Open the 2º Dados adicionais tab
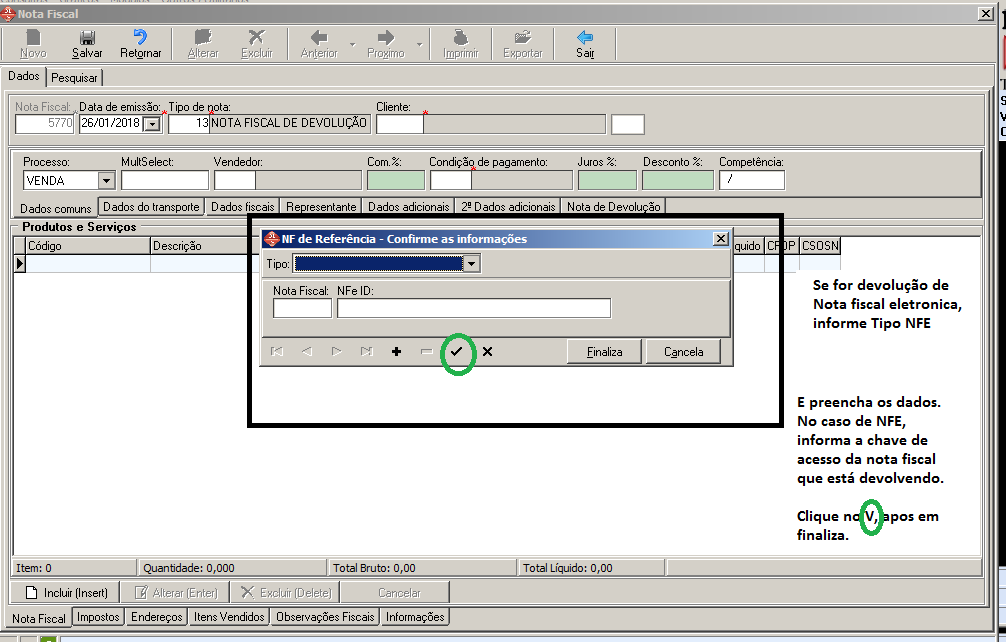 (508, 207)
